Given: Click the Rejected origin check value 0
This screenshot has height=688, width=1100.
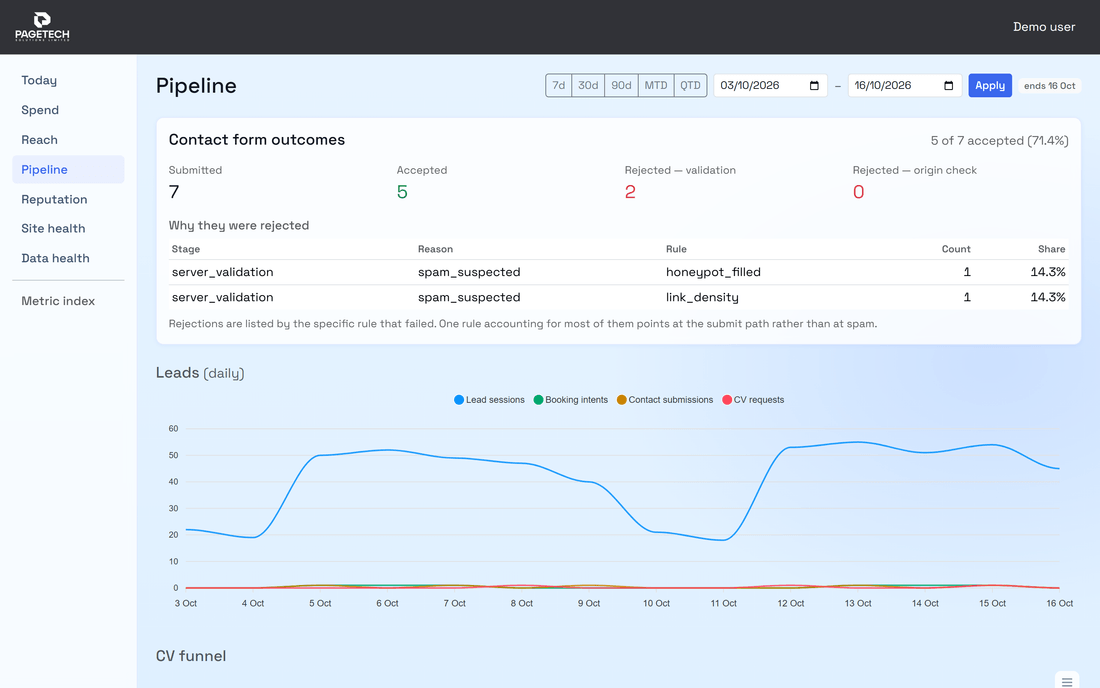Looking at the screenshot, I should coord(859,192).
